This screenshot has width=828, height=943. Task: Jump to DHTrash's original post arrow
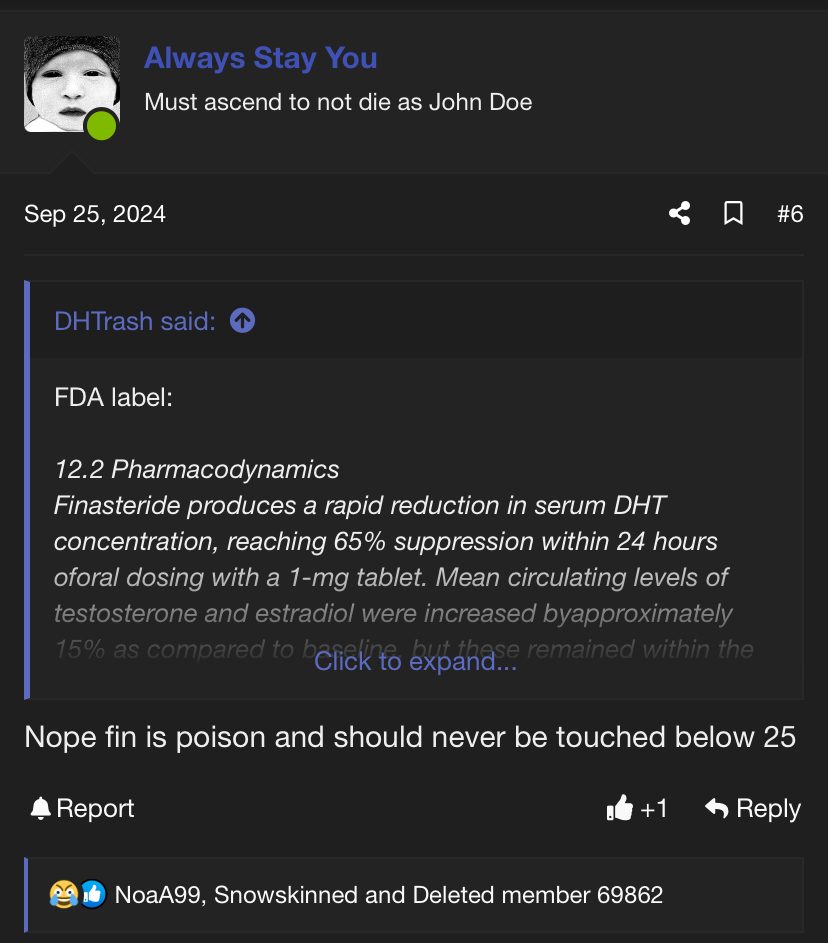coord(242,321)
